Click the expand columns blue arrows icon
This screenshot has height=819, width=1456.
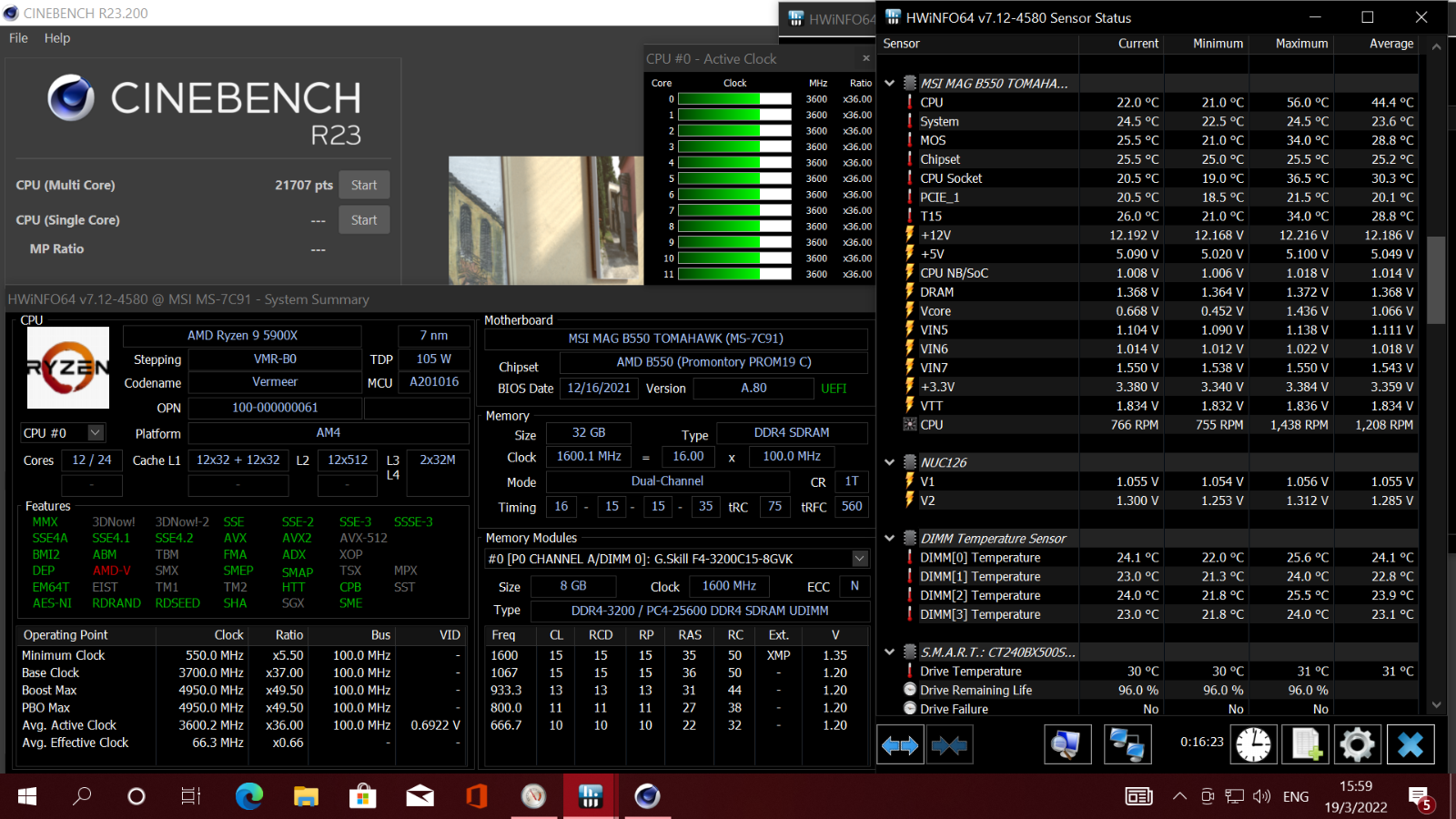pos(900,745)
